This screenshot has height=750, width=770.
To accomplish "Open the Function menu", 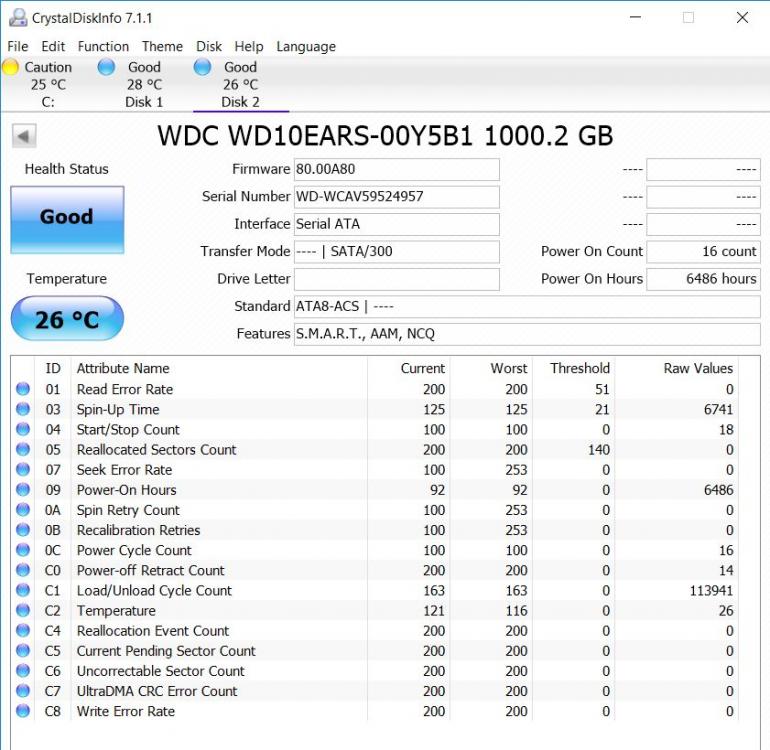I will coord(103,46).
